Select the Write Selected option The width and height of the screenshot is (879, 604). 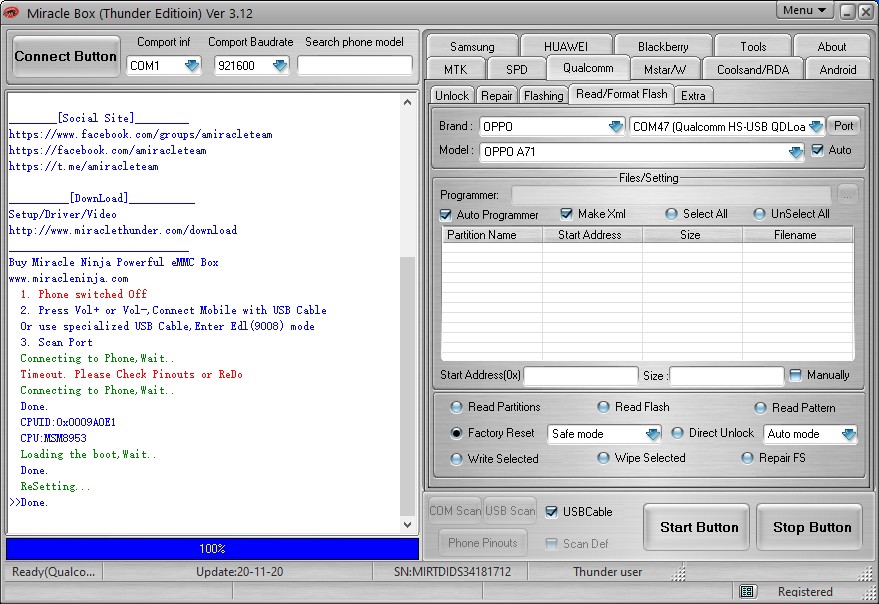tap(456, 459)
